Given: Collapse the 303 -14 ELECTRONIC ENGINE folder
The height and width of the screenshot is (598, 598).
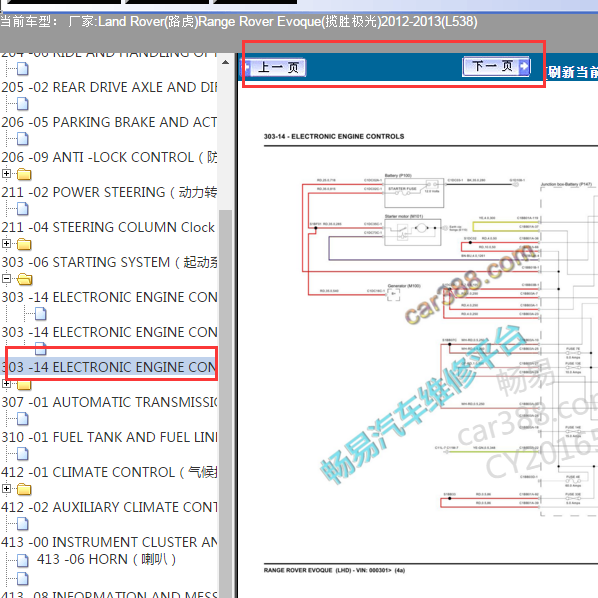Looking at the screenshot, I should point(6,278).
